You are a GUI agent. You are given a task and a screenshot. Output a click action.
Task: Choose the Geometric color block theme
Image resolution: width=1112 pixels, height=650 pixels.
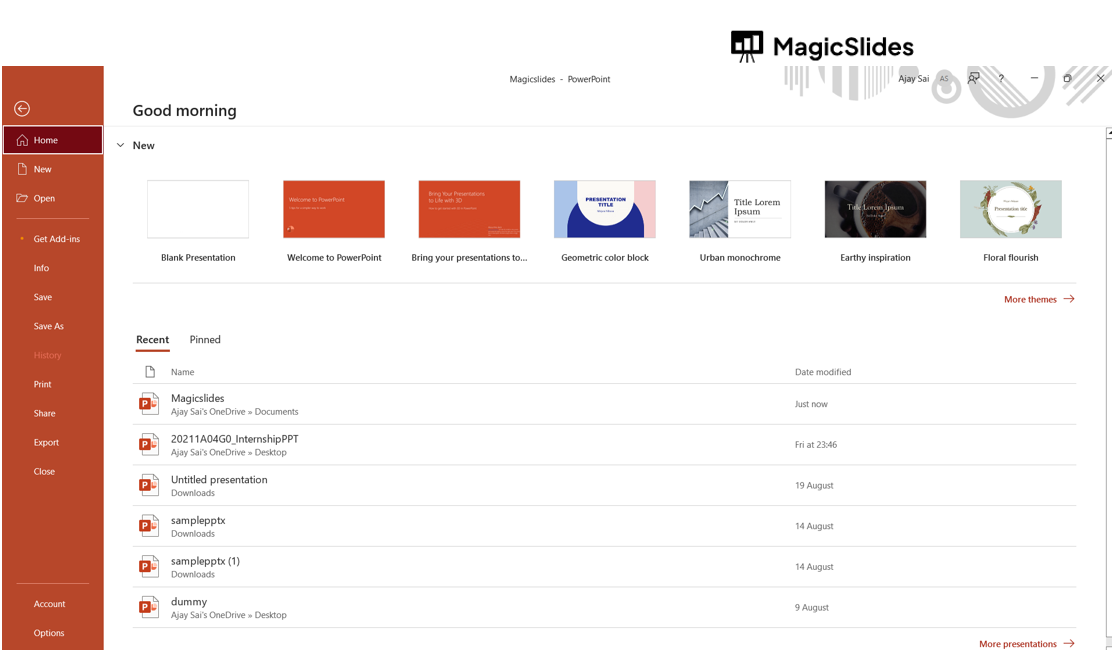(605, 209)
